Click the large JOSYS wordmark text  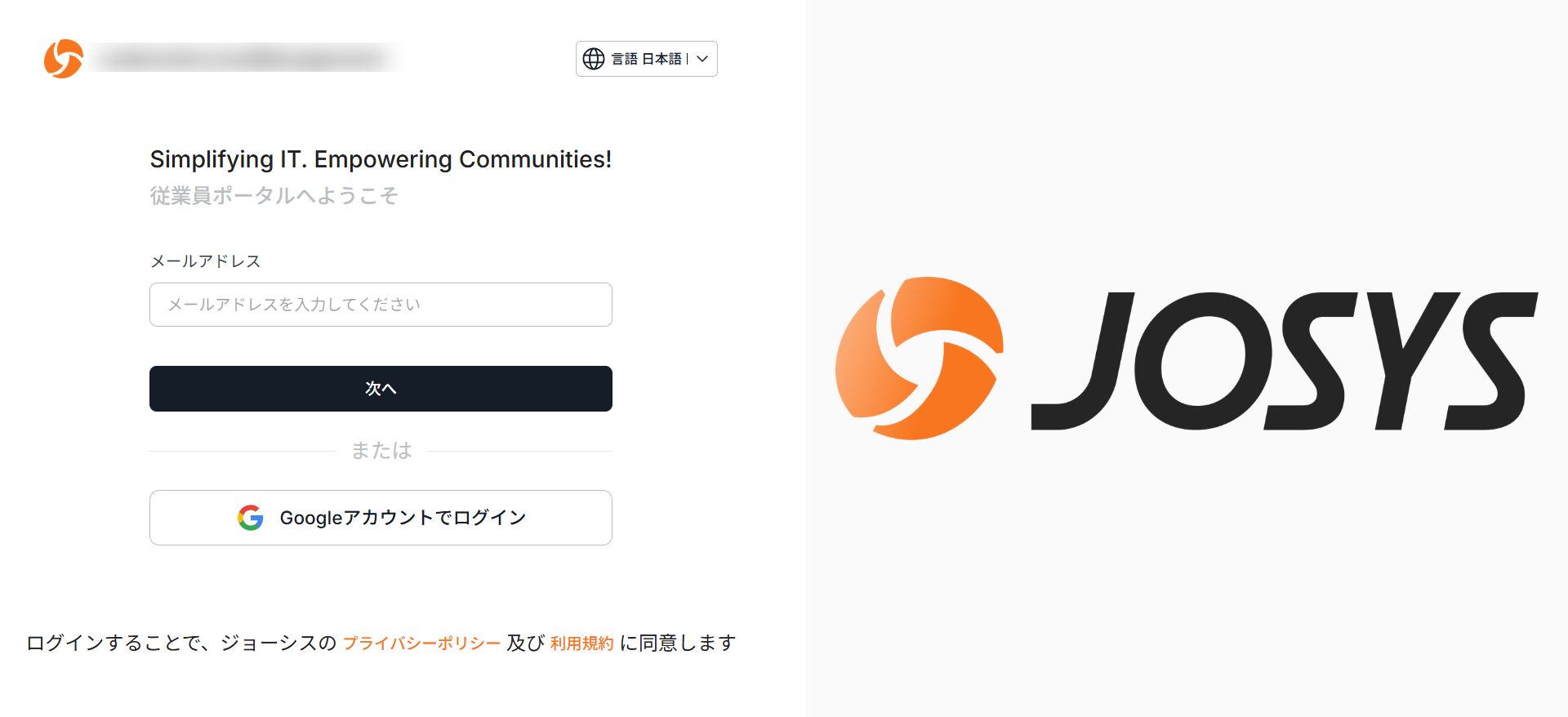point(1284,361)
